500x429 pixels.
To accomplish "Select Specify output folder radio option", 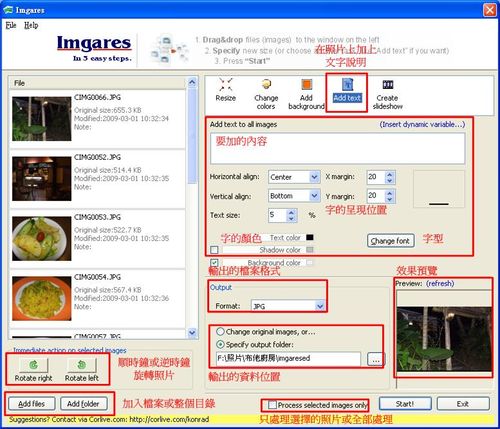I will click(x=220, y=344).
